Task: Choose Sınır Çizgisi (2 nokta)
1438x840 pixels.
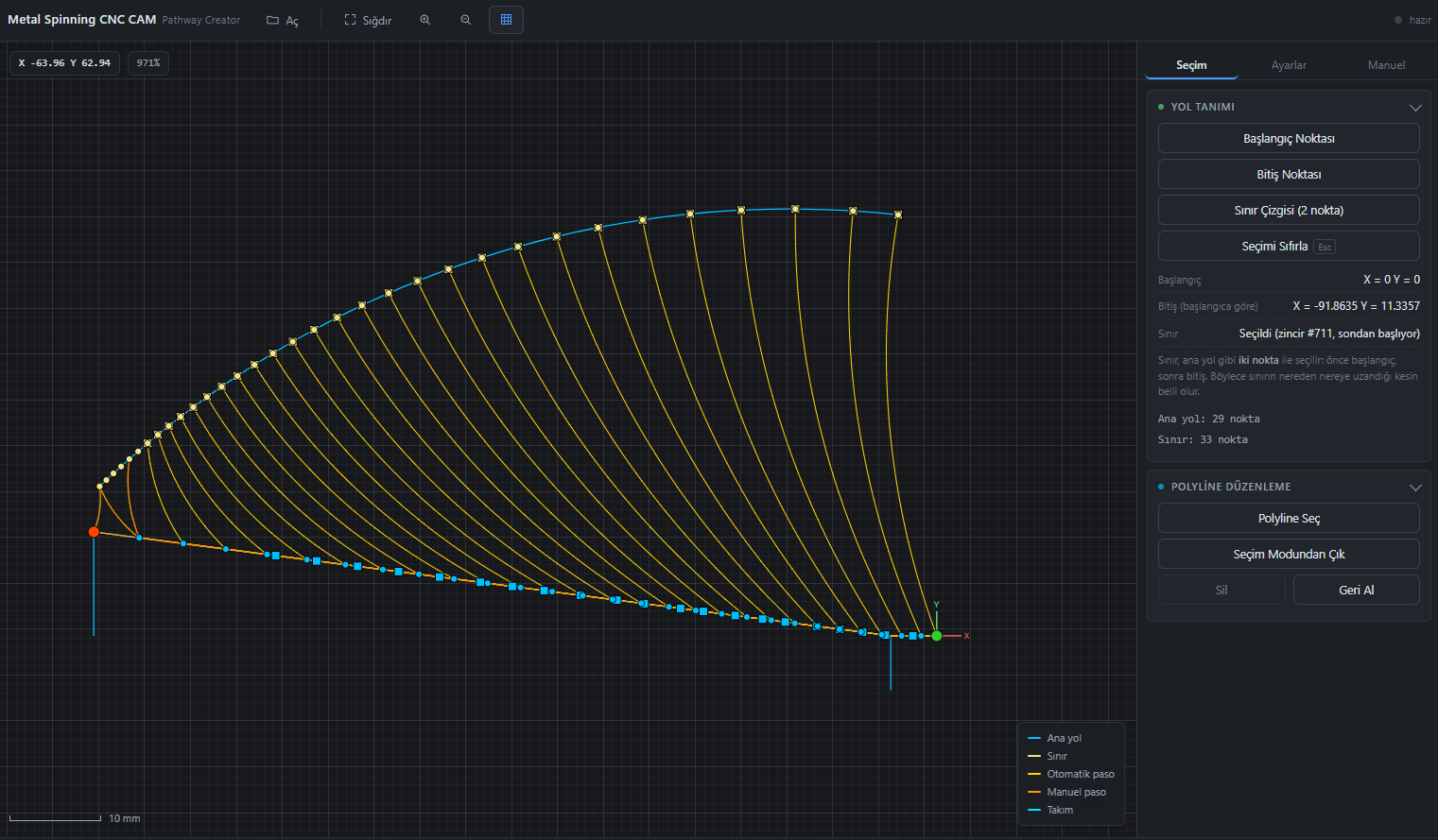Action: pos(1289,210)
